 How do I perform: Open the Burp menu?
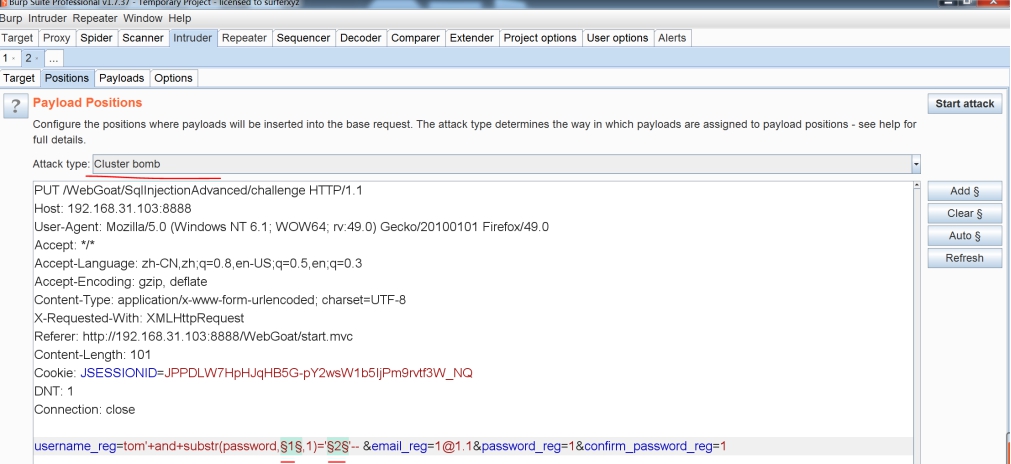(12, 18)
